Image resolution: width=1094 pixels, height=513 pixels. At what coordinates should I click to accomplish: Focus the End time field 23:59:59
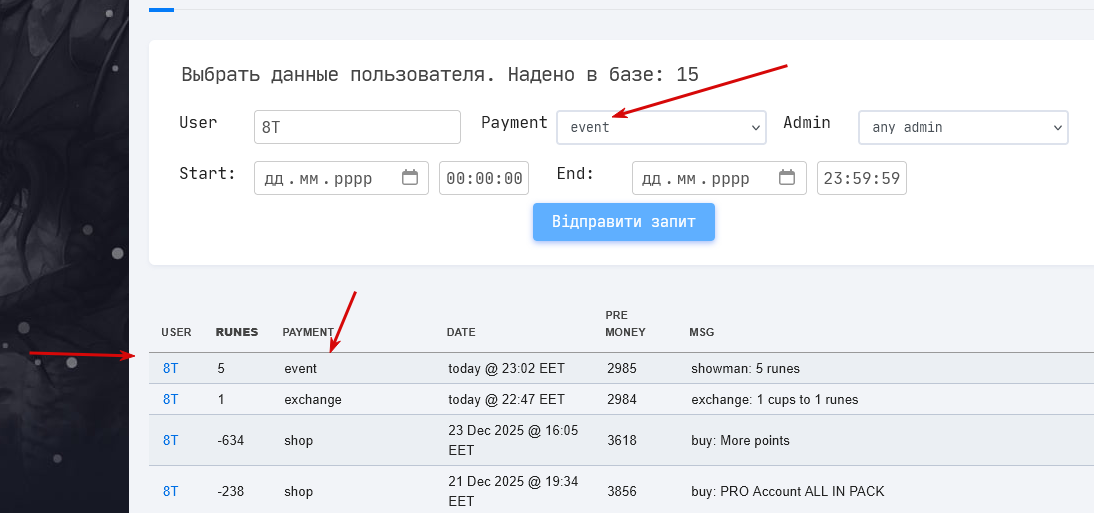pos(861,178)
